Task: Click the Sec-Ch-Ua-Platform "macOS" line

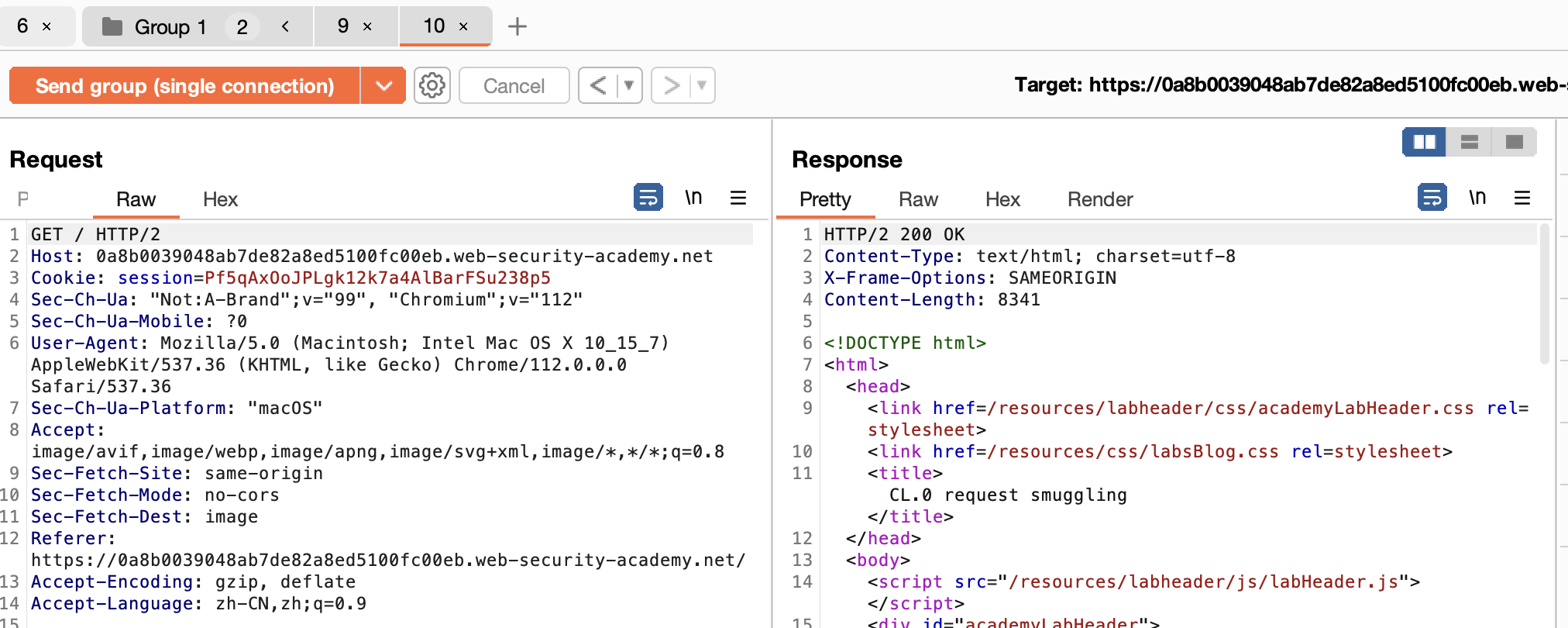Action: click(177, 408)
